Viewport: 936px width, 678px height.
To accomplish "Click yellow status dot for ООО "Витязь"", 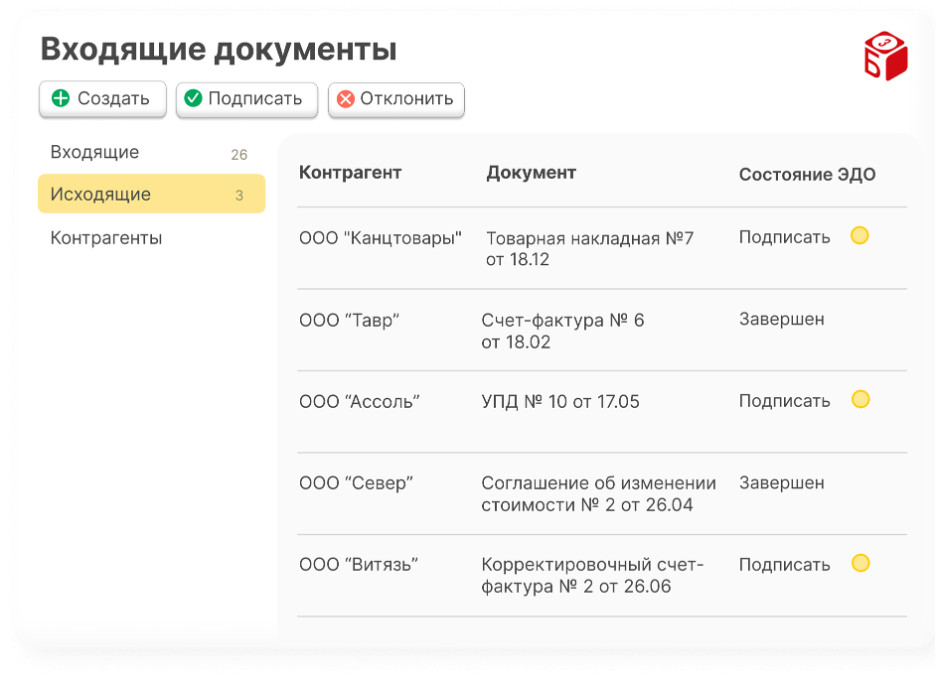I will click(x=859, y=564).
